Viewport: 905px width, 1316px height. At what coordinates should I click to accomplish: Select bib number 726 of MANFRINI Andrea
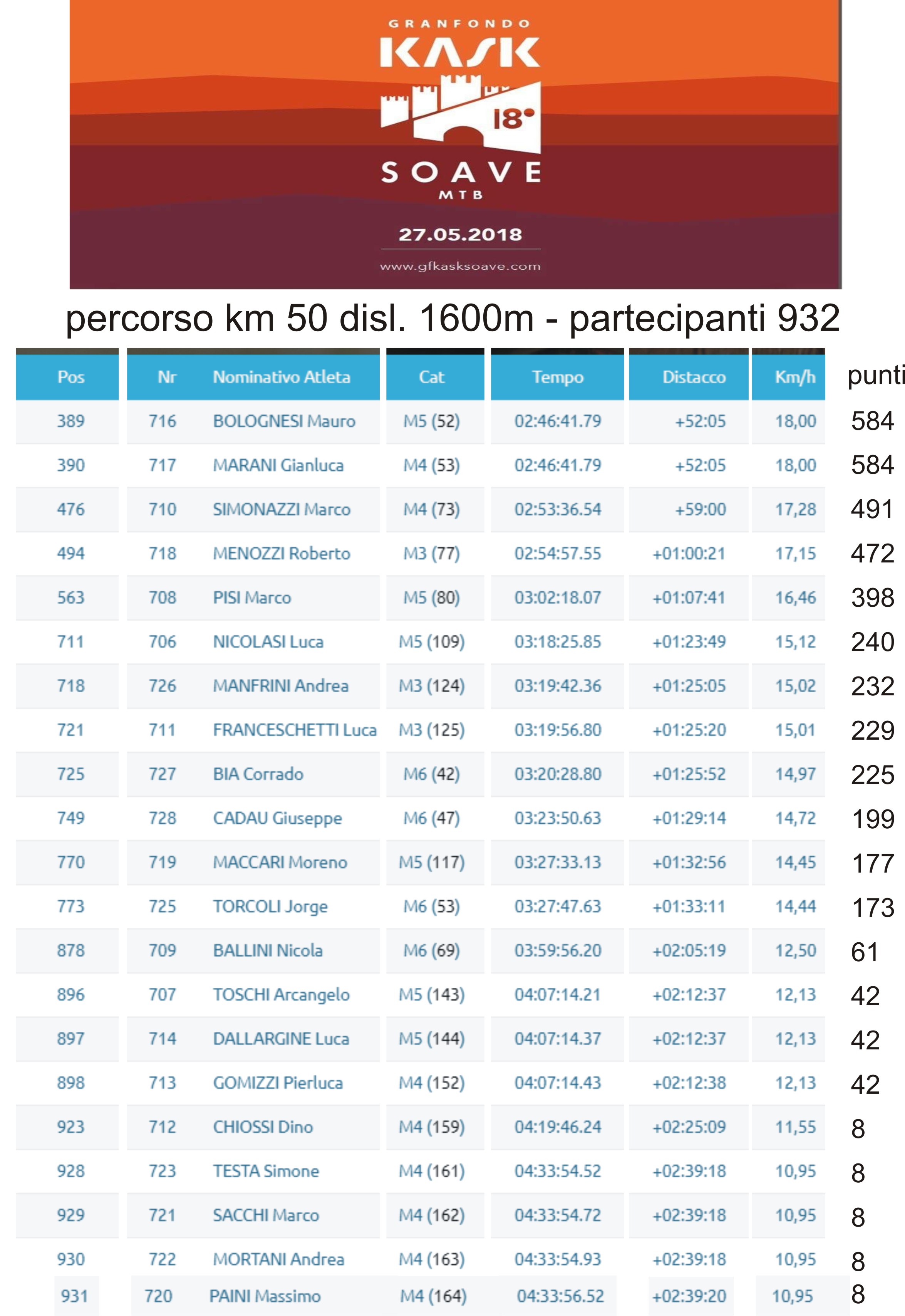coord(162,686)
